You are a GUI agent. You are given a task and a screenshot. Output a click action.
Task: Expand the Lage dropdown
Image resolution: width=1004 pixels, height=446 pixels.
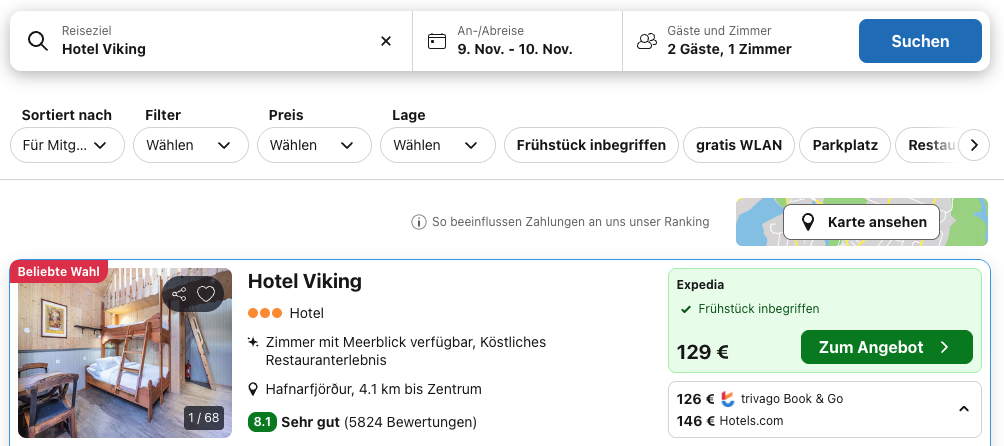pyautogui.click(x=437, y=145)
